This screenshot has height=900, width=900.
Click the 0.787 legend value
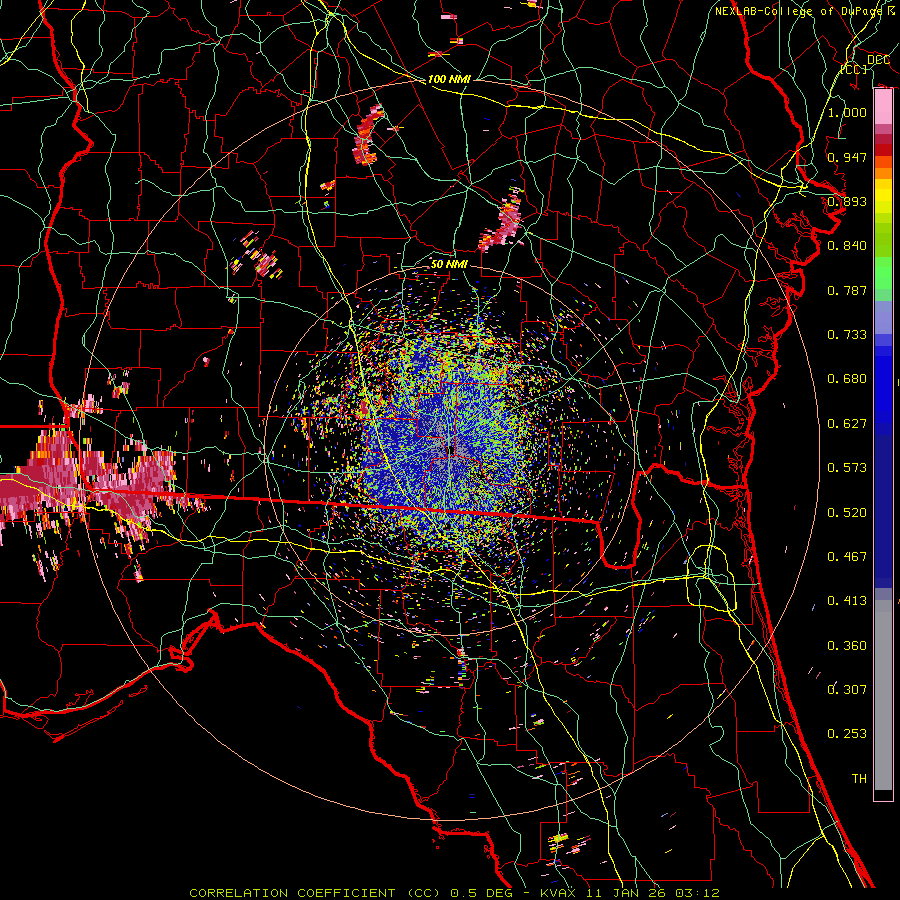(x=847, y=290)
